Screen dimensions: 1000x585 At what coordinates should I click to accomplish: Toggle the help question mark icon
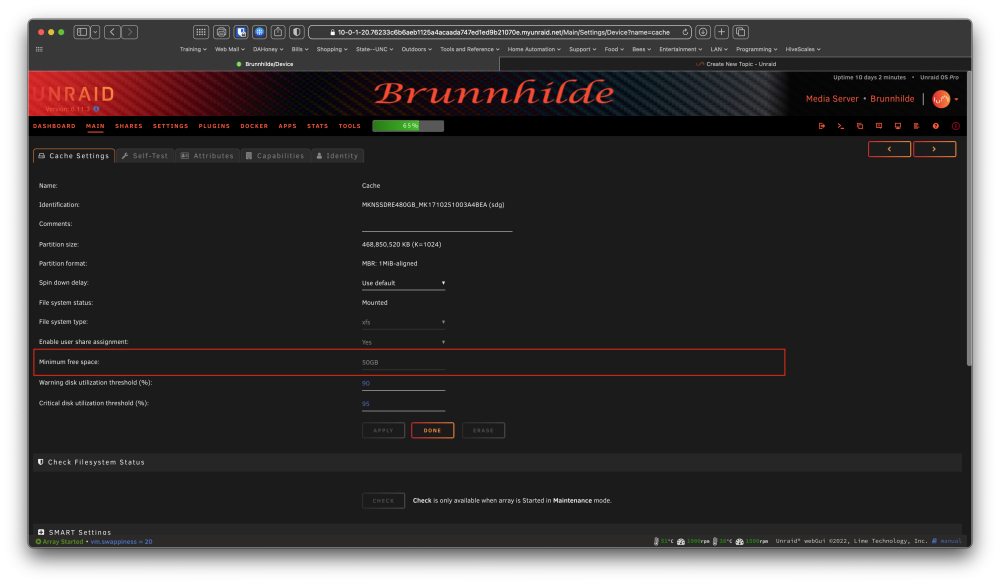936,126
